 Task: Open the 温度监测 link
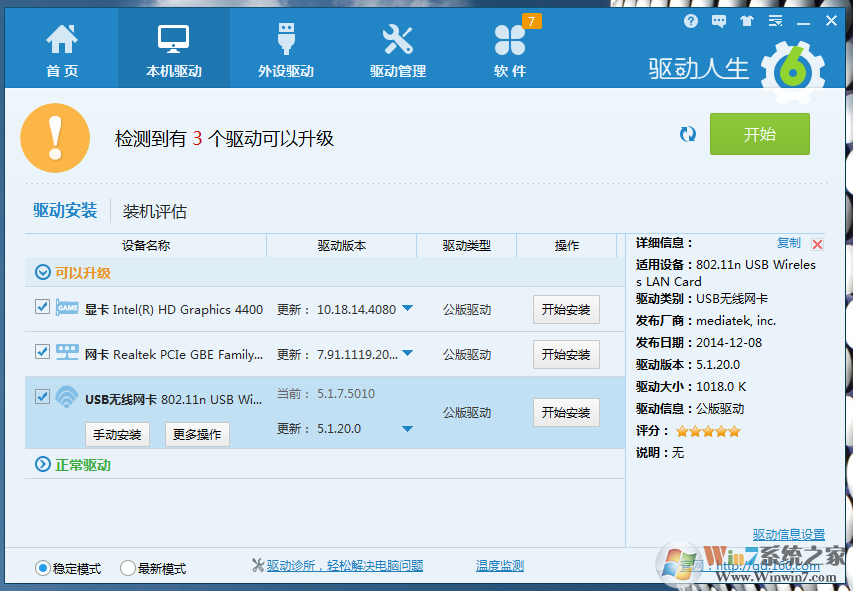[500, 566]
